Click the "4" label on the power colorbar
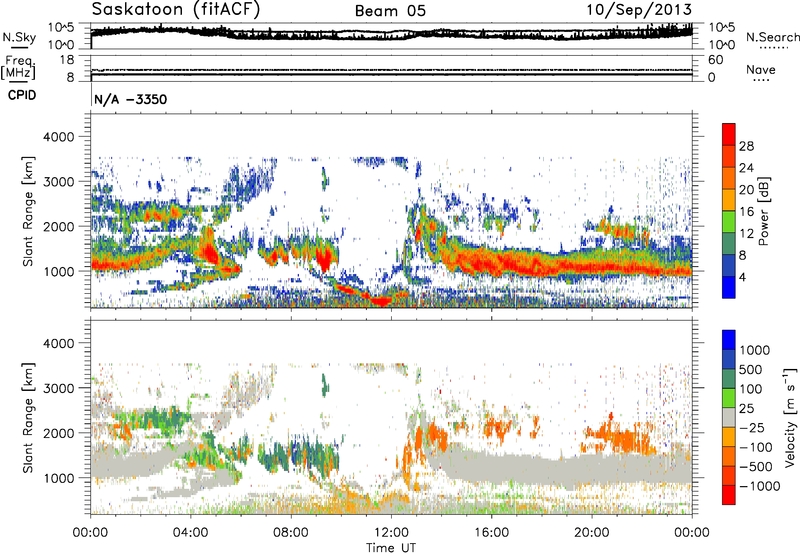 742,277
